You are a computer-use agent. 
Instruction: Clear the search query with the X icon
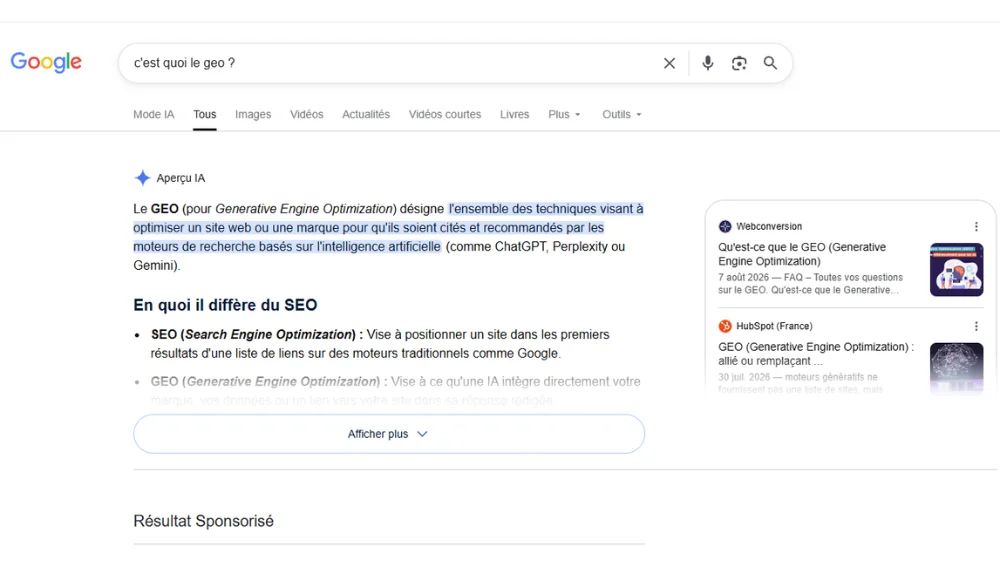pyautogui.click(x=669, y=63)
